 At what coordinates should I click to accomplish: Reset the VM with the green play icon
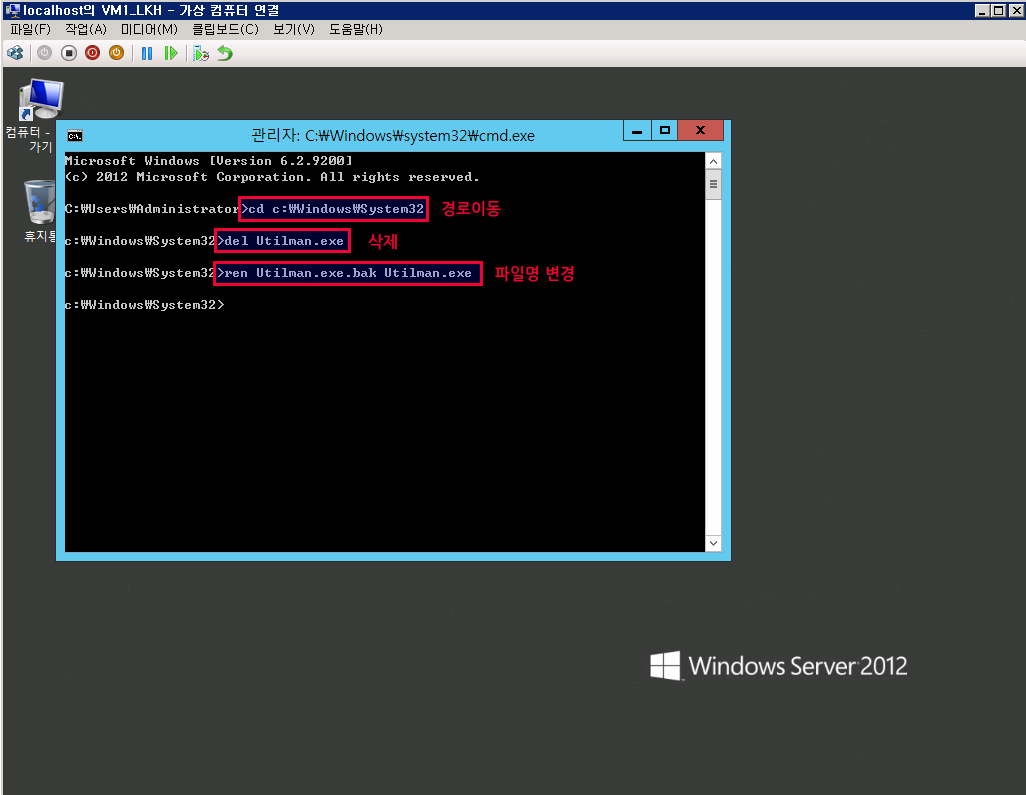[x=171, y=53]
